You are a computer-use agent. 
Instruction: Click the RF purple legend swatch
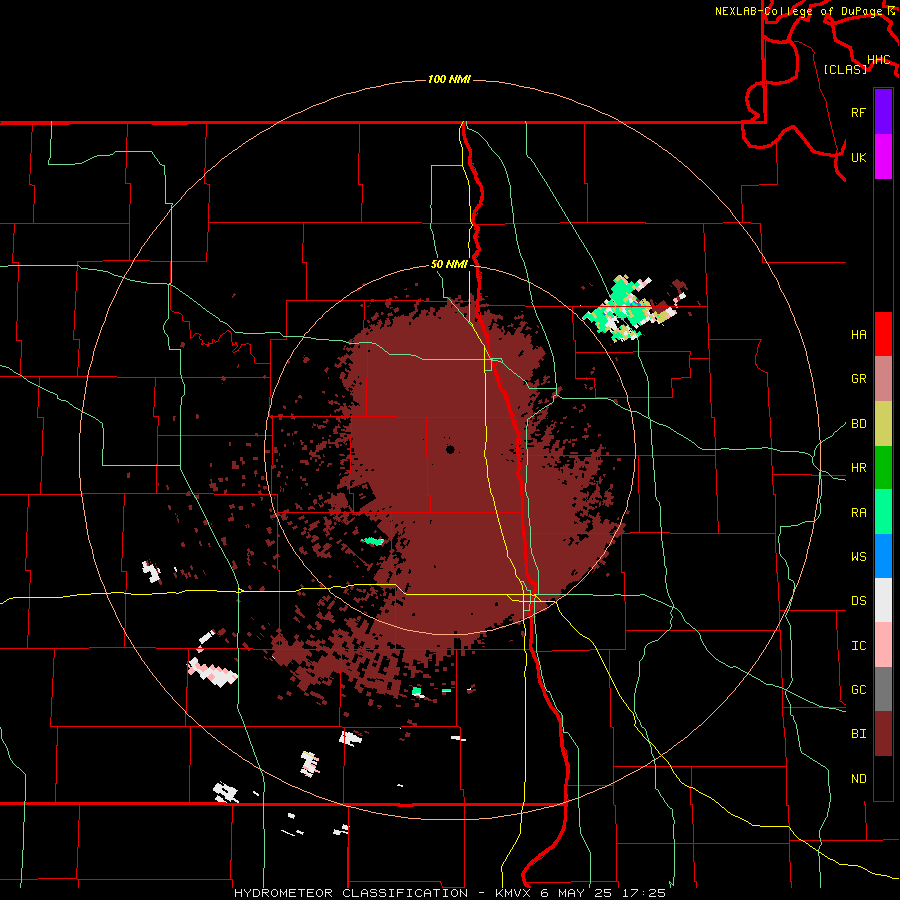[883, 112]
